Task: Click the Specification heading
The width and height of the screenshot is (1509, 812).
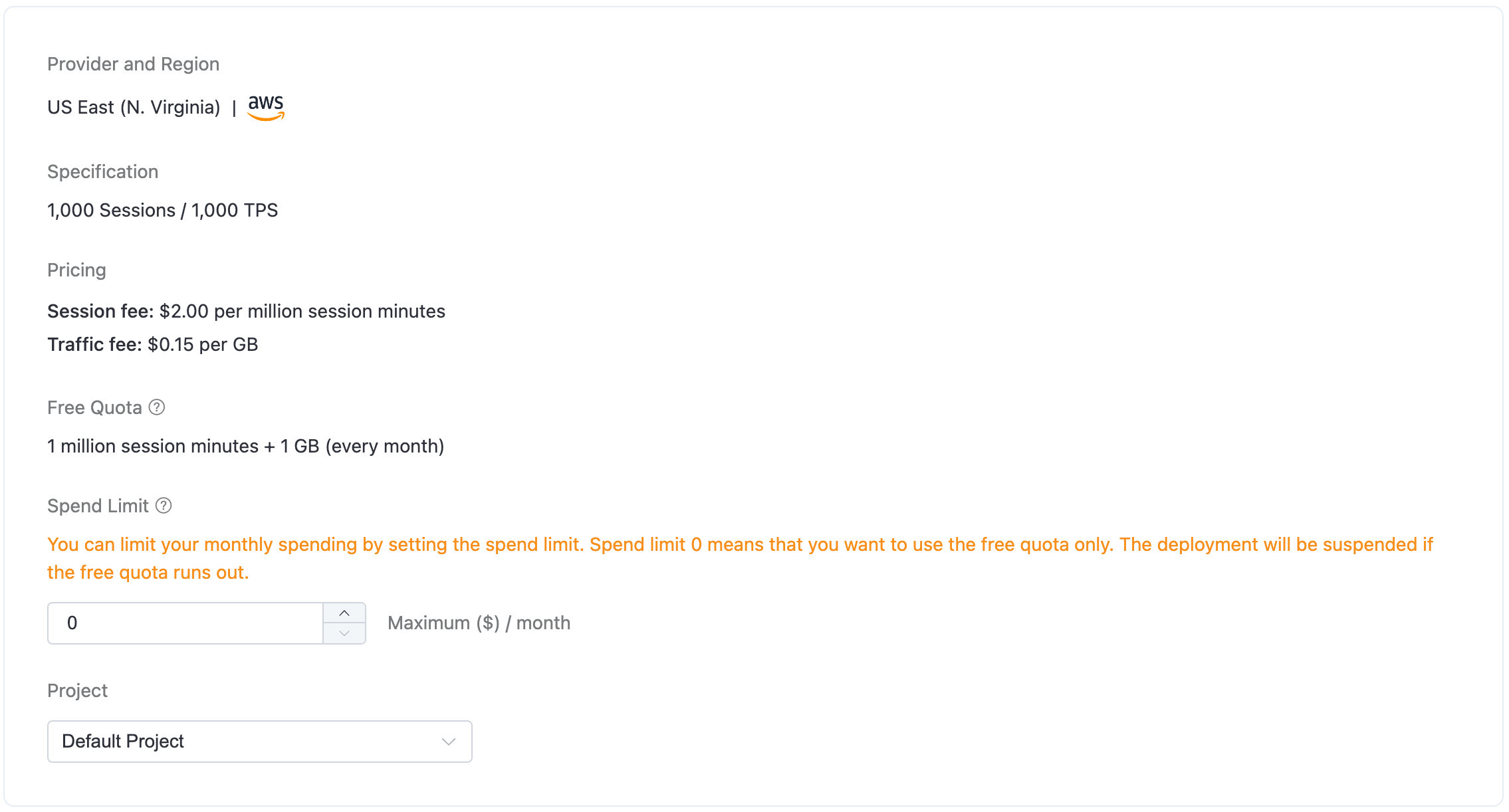Action: coord(102,172)
